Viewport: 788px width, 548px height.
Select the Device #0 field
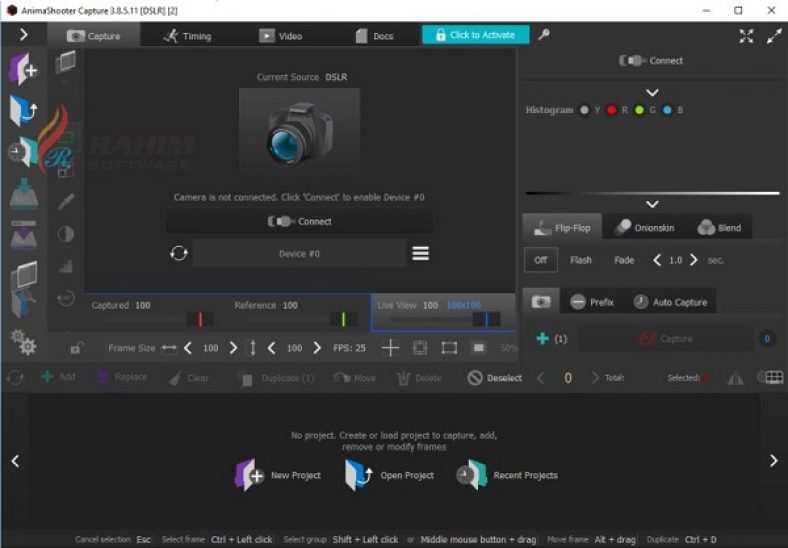point(300,253)
